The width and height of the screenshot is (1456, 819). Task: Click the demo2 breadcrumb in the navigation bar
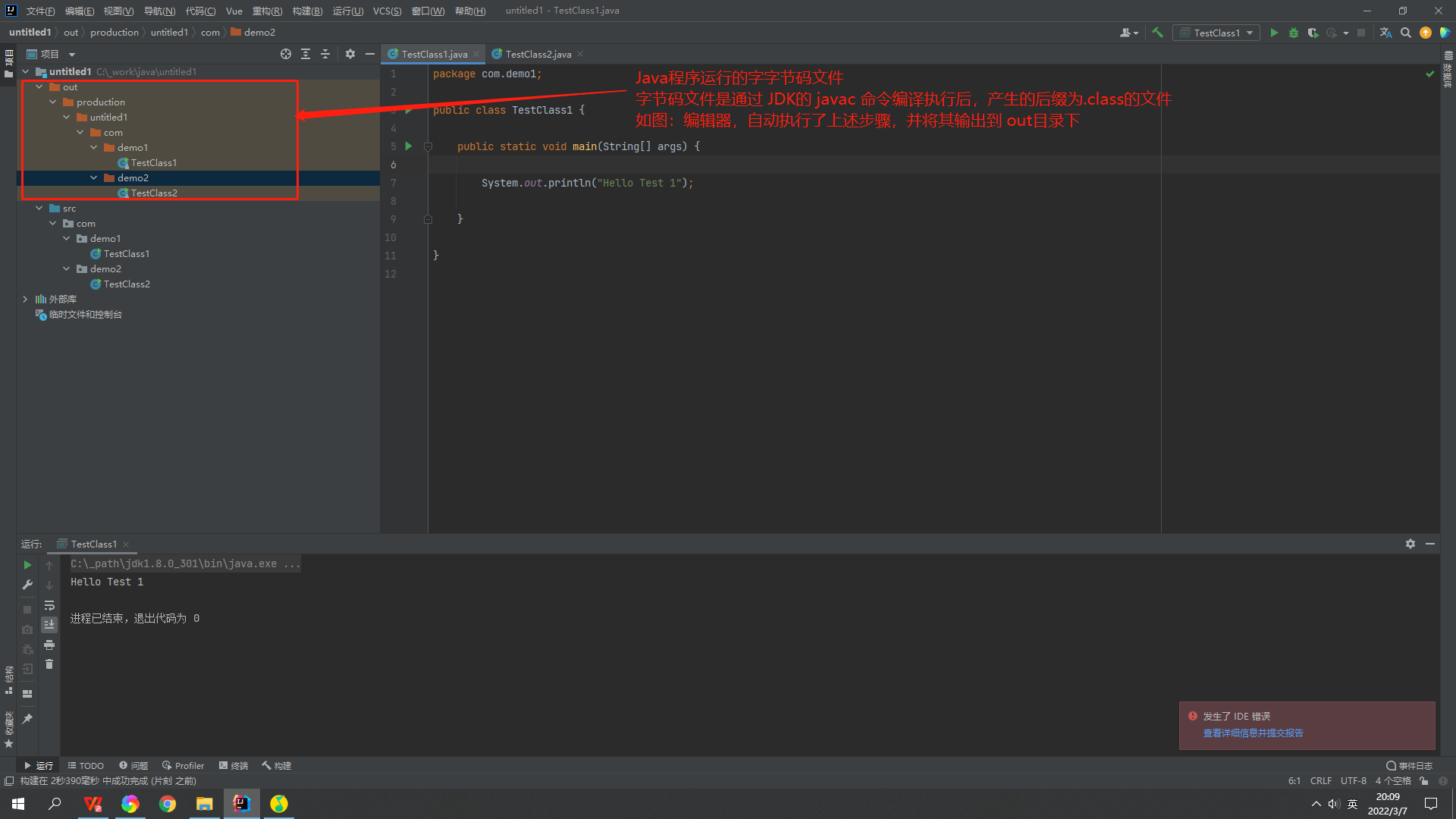click(253, 33)
